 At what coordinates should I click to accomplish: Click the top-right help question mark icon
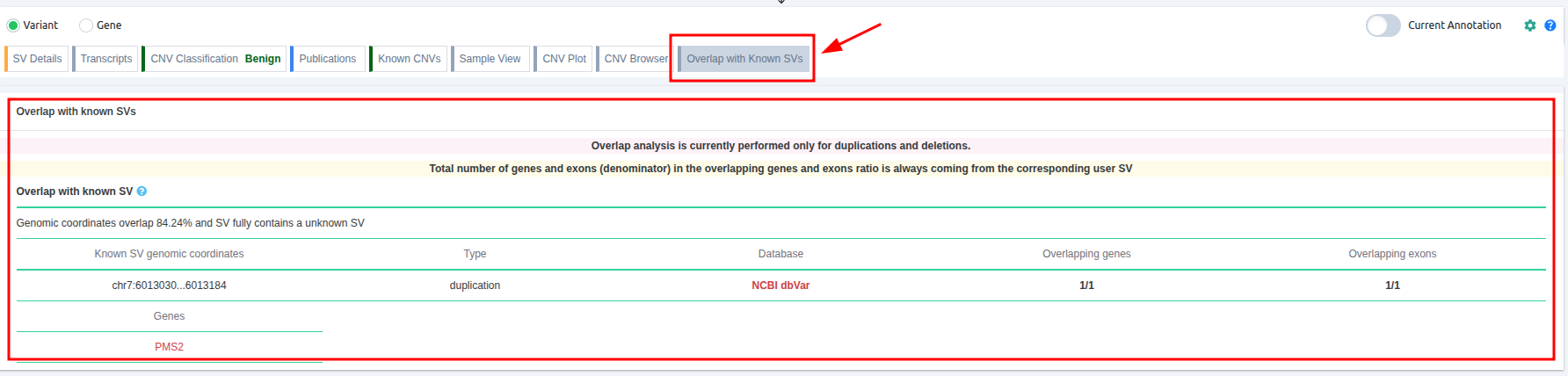pos(1550,25)
